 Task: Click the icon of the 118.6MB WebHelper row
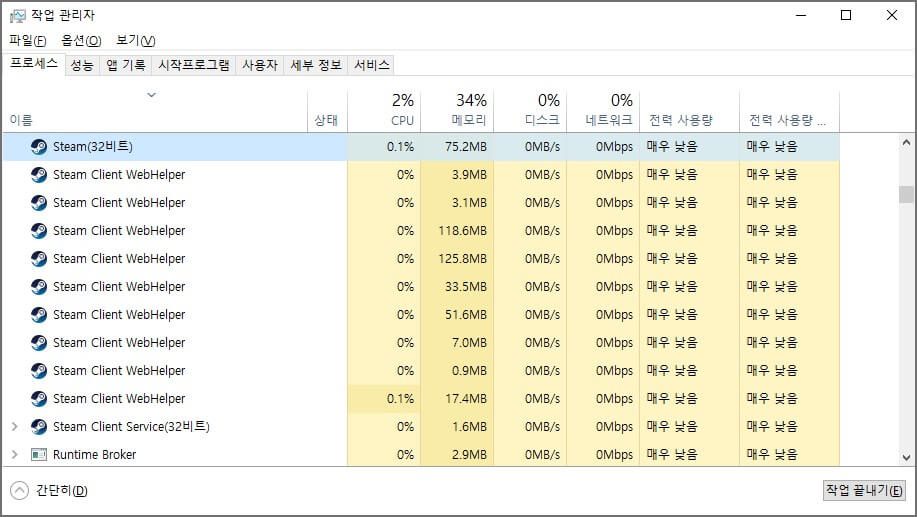pos(39,231)
